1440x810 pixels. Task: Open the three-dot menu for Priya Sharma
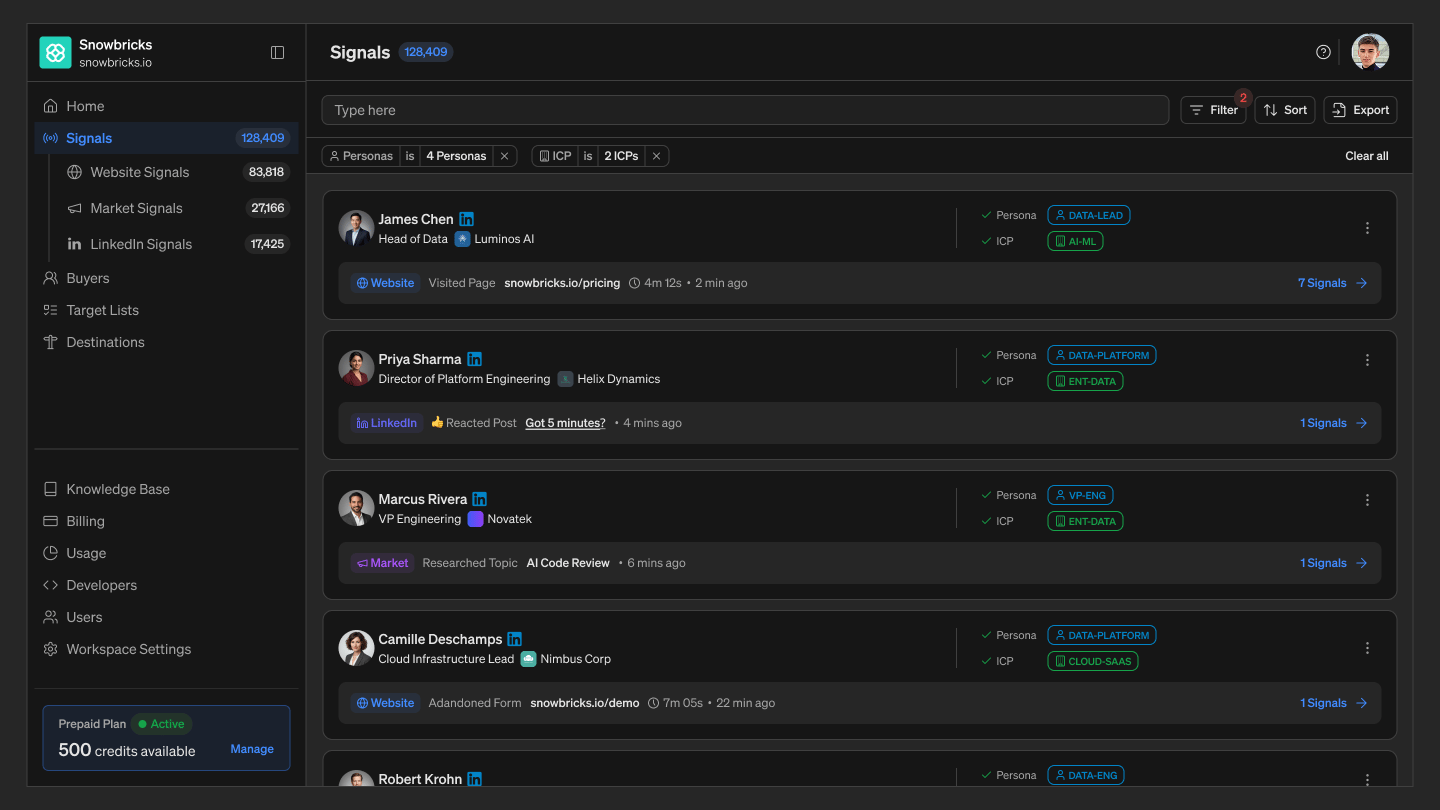[1367, 360]
